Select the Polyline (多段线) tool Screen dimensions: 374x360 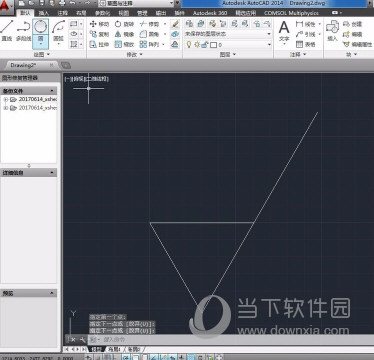click(x=23, y=30)
